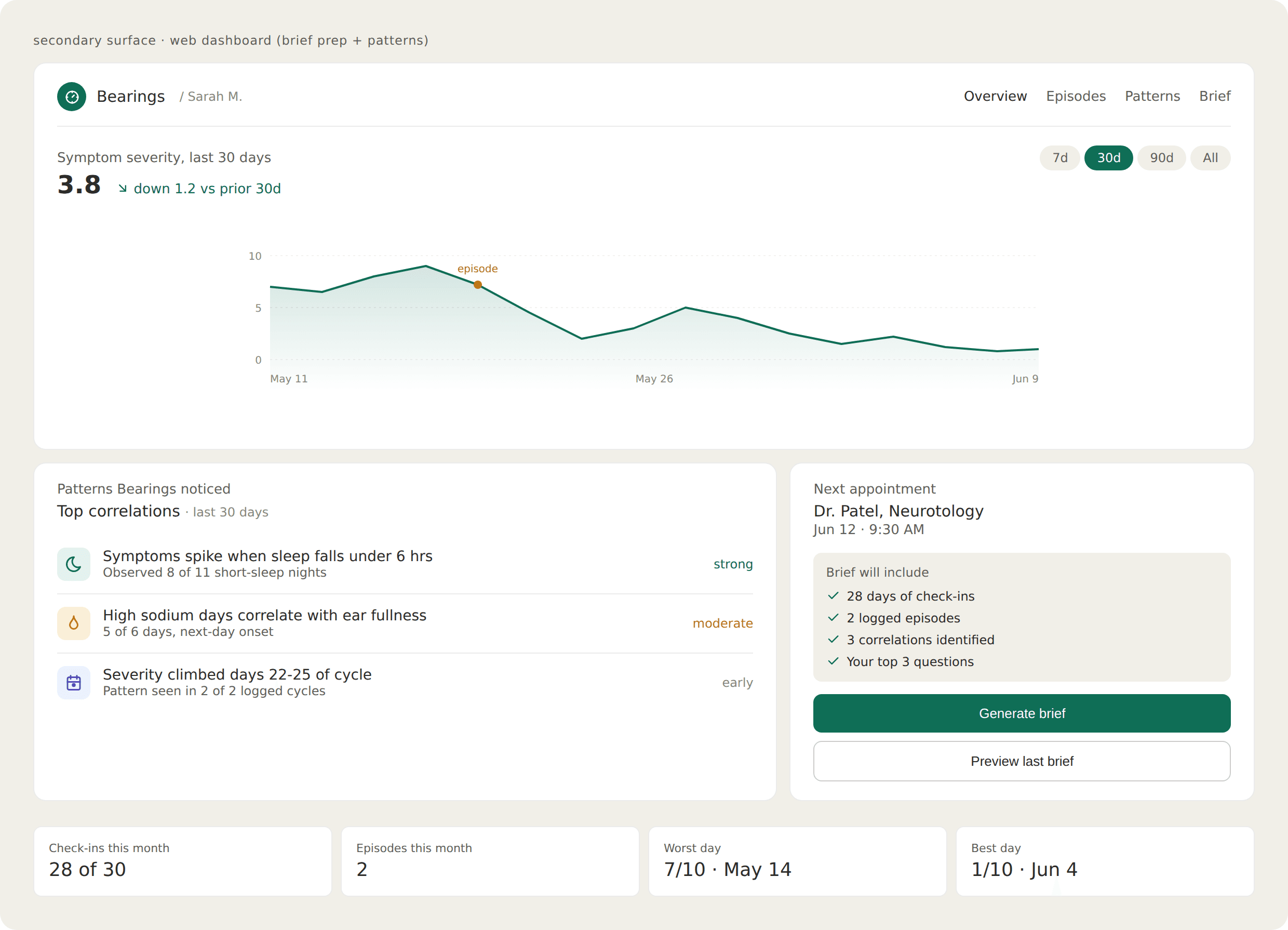Click down 1.2 vs prior 30d text

(x=207, y=189)
